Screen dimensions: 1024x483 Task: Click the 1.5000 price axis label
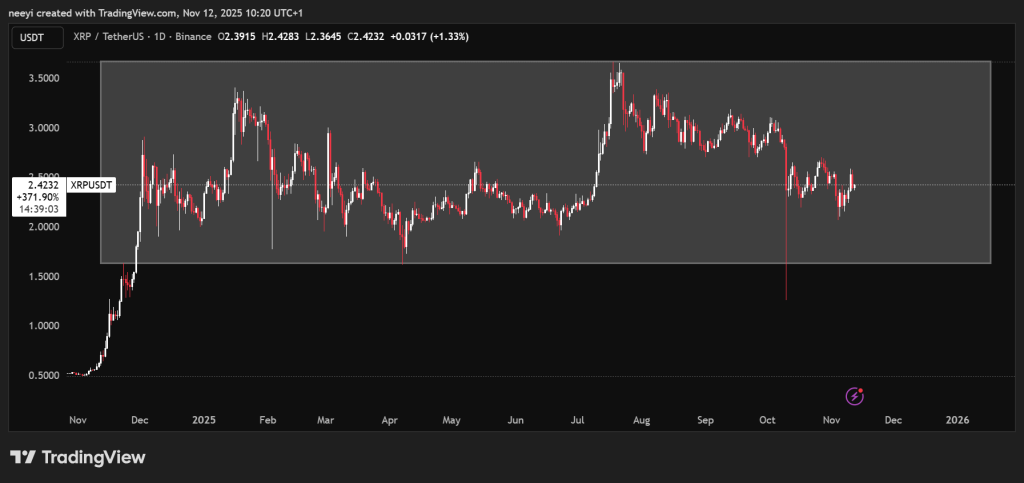point(40,276)
